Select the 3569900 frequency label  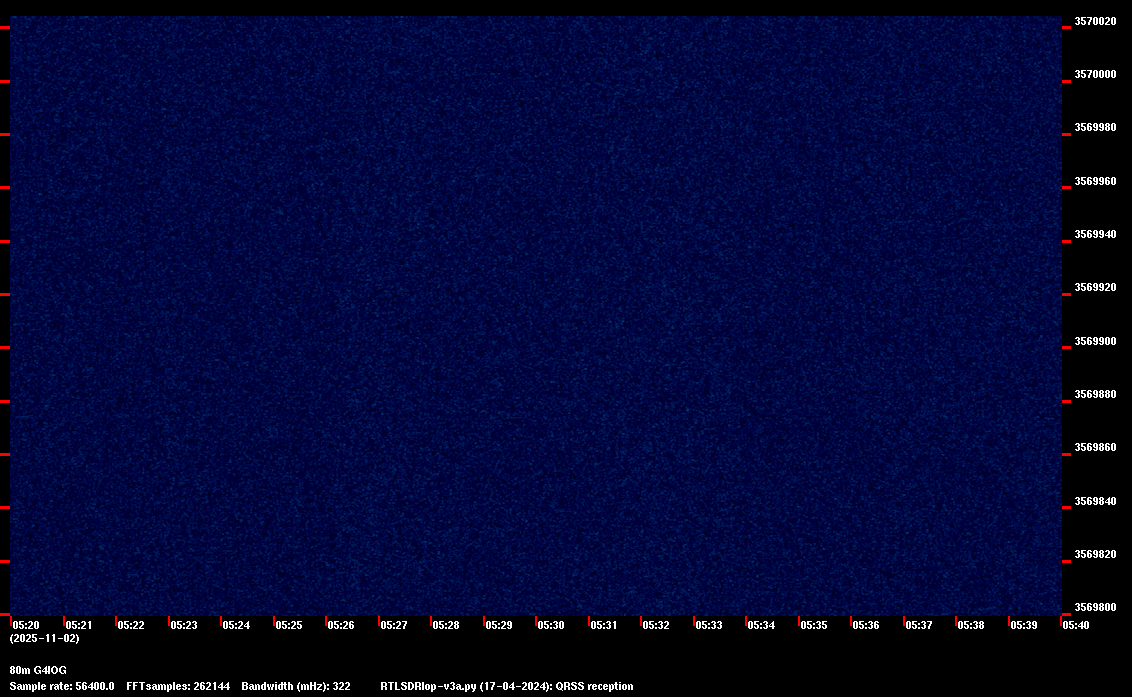click(1095, 341)
